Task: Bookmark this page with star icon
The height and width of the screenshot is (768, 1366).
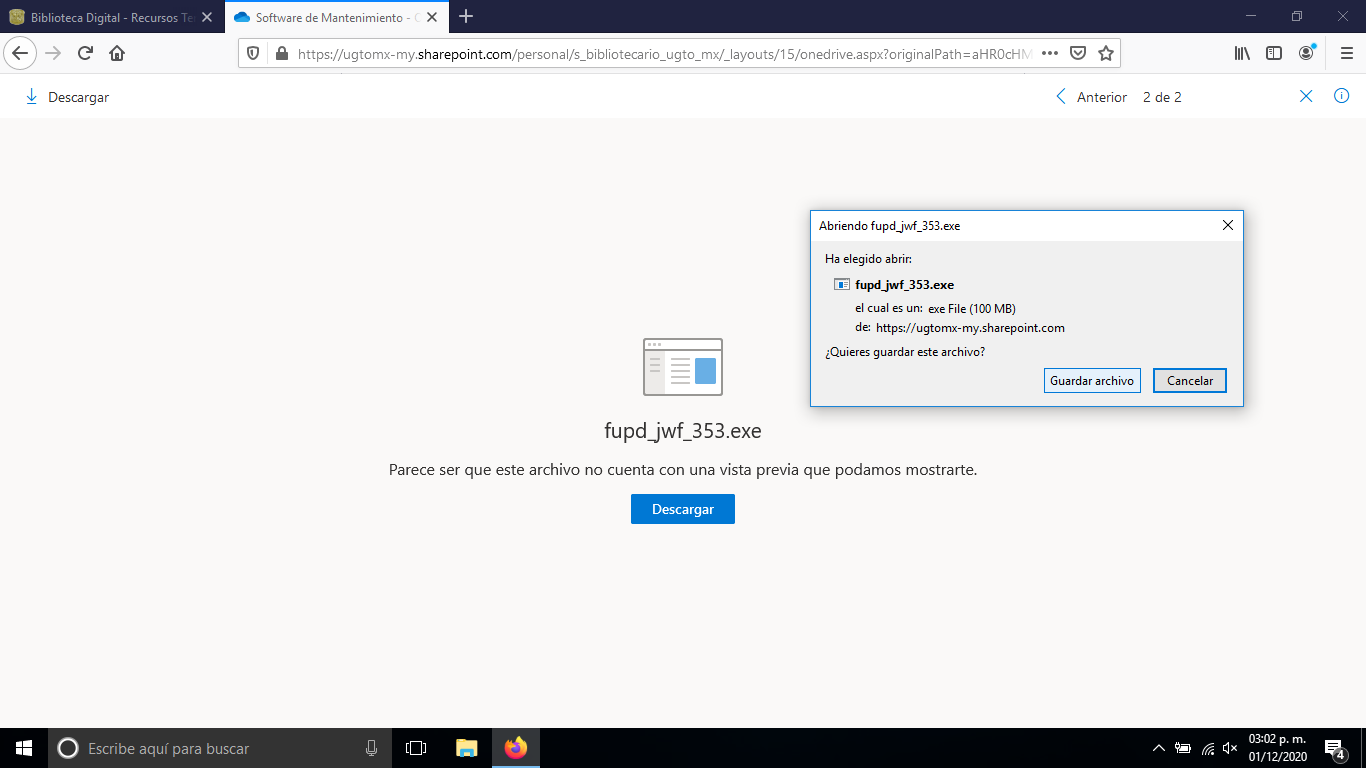Action: tap(1105, 53)
